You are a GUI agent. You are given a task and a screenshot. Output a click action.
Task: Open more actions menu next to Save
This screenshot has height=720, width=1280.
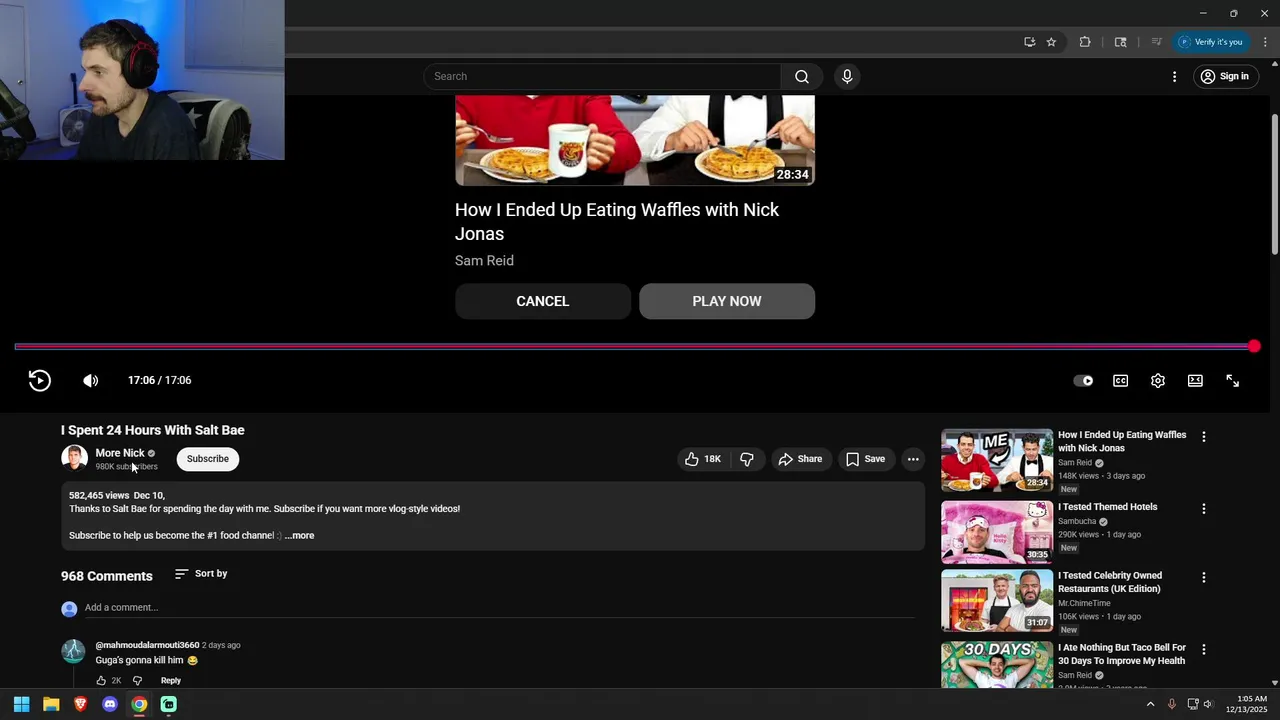click(x=913, y=459)
